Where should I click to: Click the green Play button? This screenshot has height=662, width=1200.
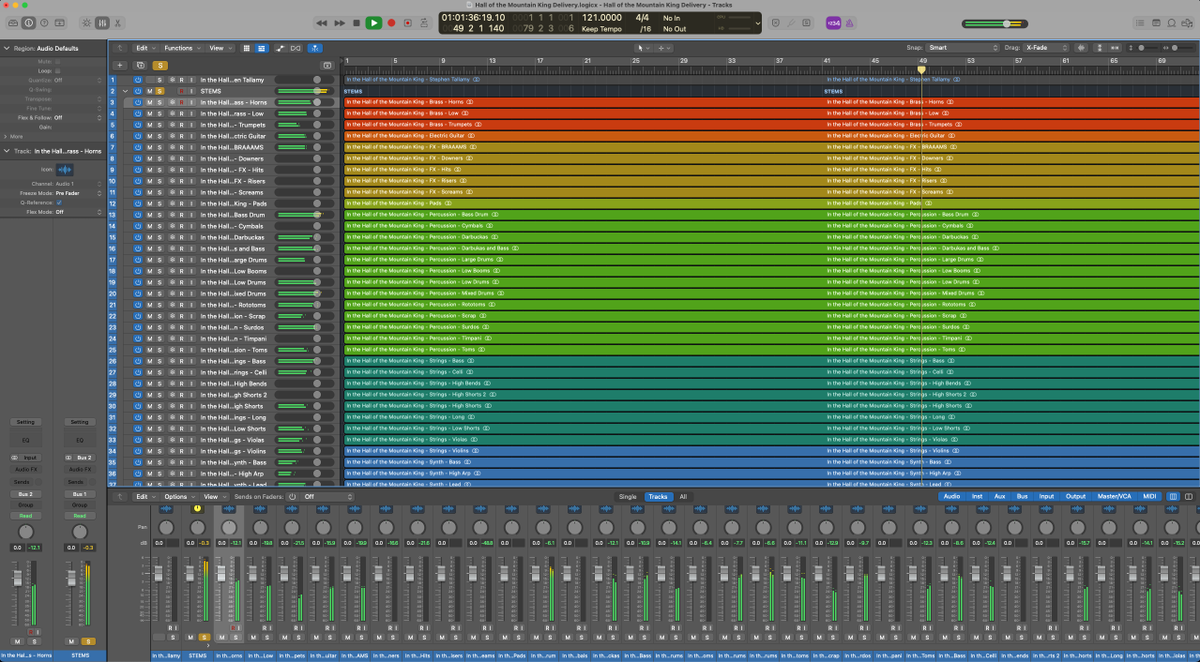(x=374, y=23)
